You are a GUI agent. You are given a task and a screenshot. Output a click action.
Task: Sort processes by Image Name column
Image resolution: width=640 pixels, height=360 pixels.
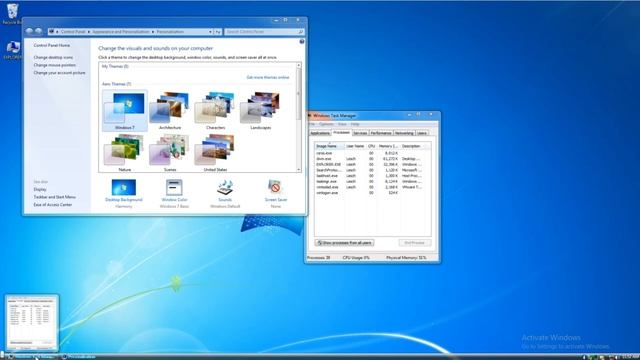(329, 146)
